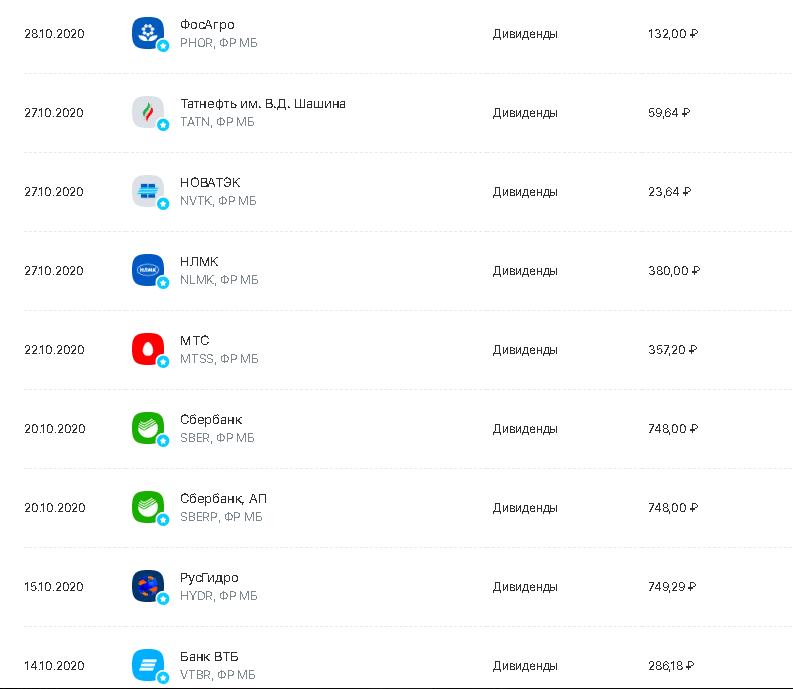
Task: Click Дивиденды label in Банк ВТБ row
Action: click(x=525, y=666)
